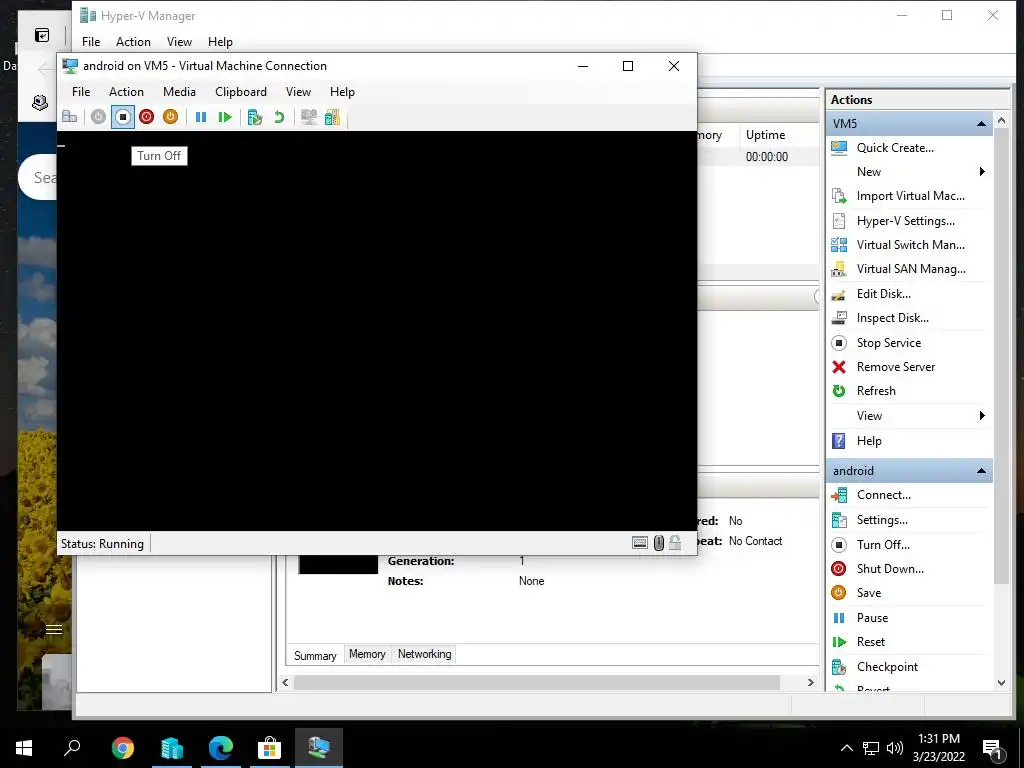Click horizontal scrollbar right arrow

point(810,682)
